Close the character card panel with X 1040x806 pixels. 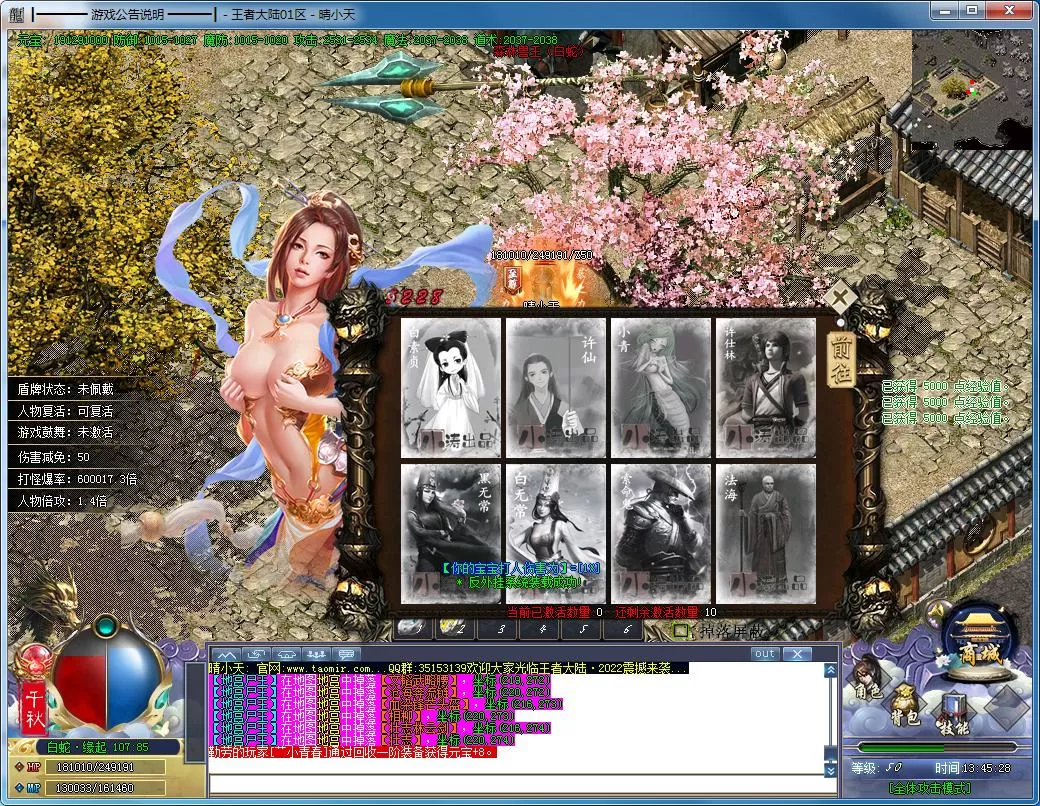click(x=840, y=296)
